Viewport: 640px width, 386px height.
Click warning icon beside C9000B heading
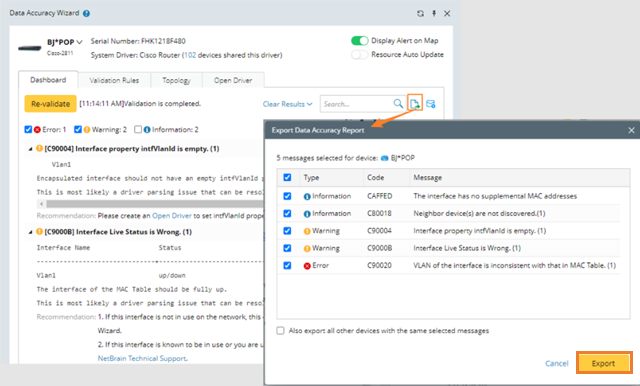pyautogui.click(x=39, y=231)
